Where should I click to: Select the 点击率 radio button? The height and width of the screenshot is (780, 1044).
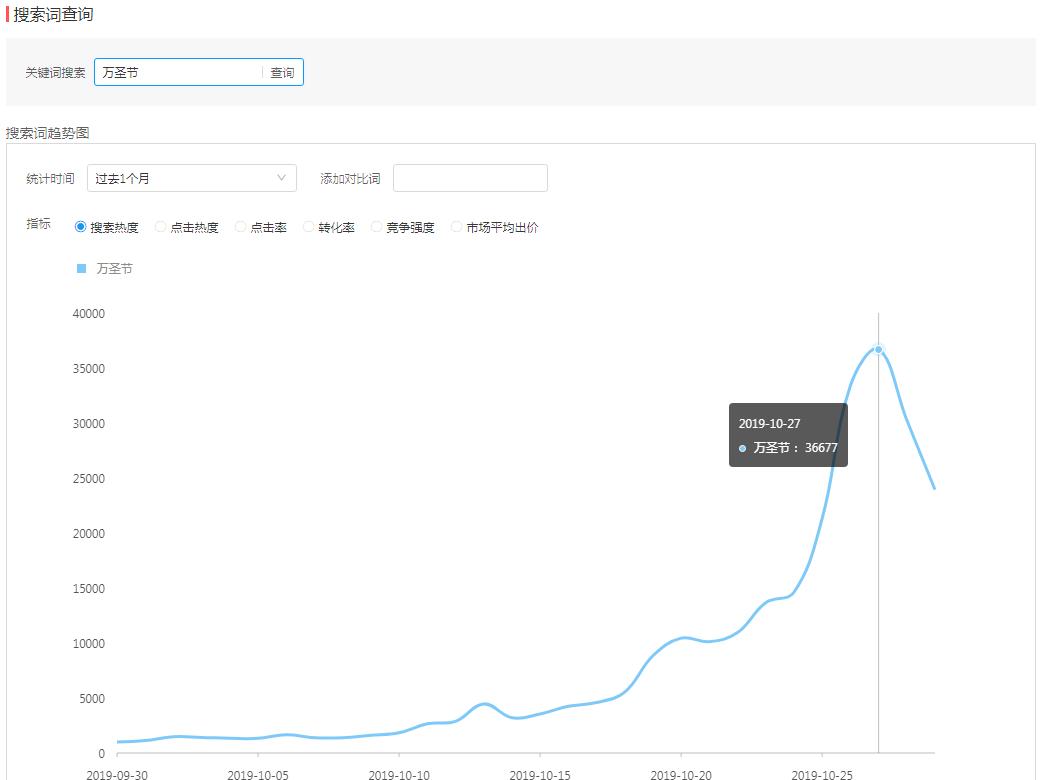tap(240, 227)
